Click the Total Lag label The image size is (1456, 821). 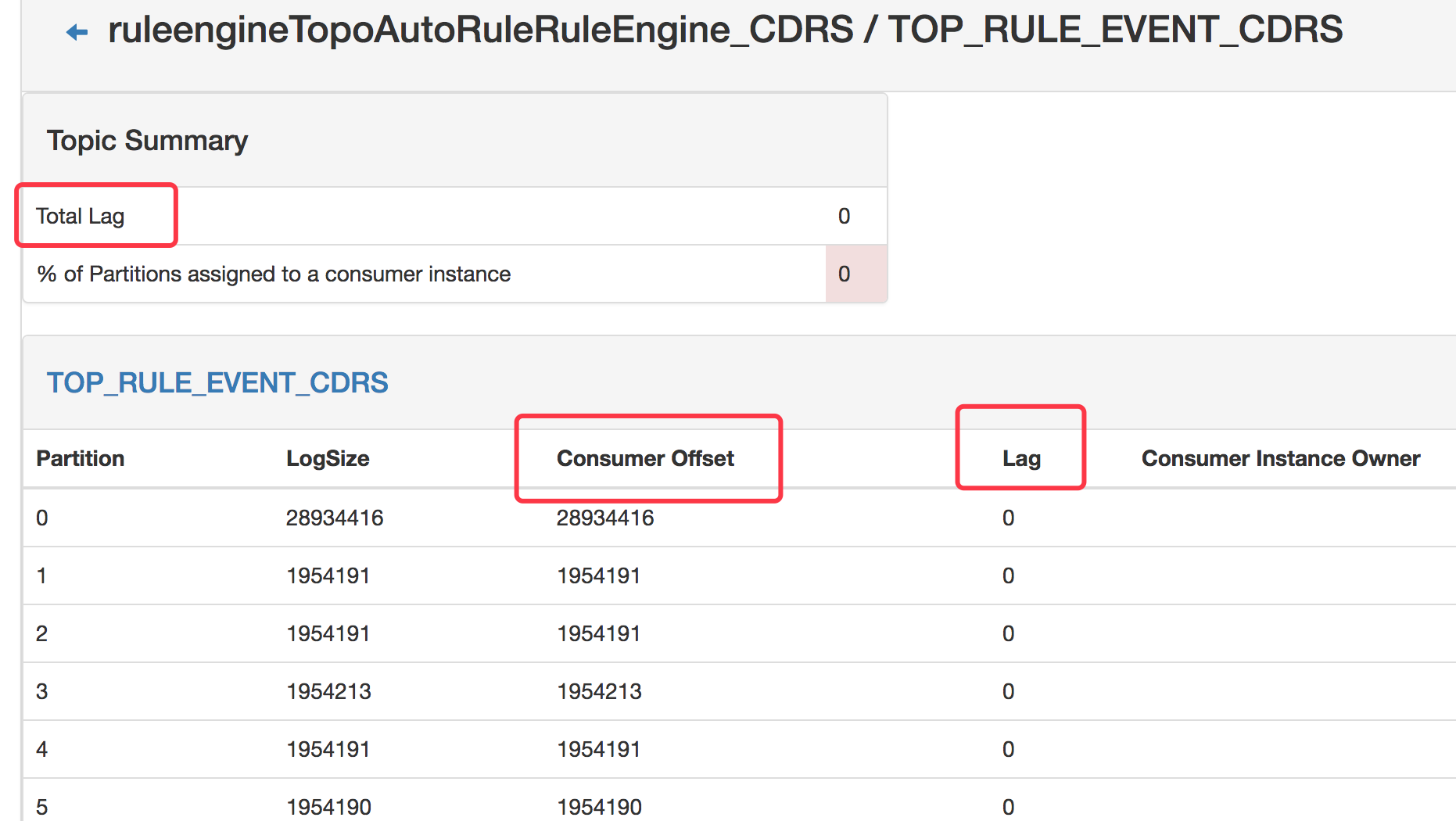click(x=81, y=216)
